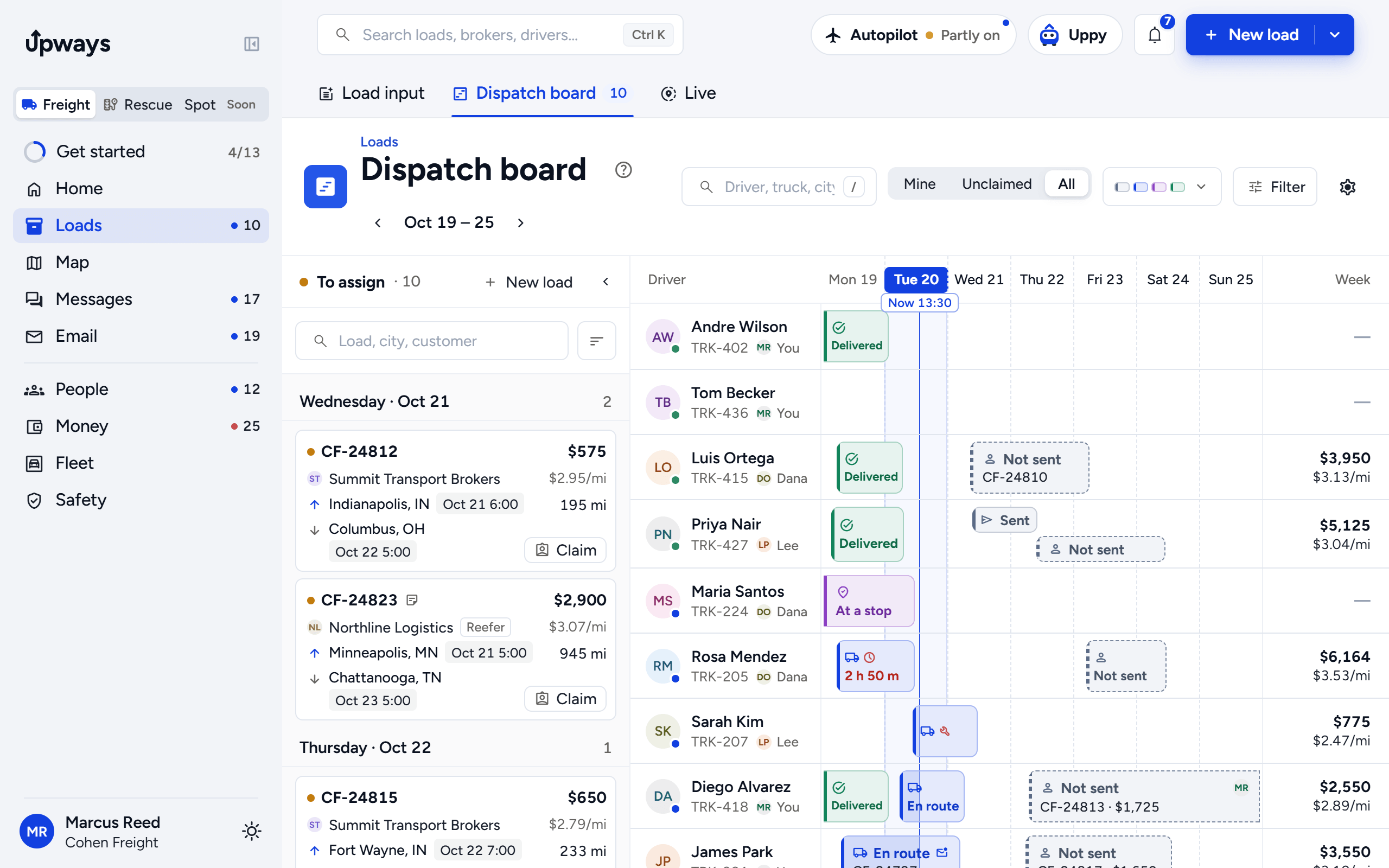Click the Now 13:30 time marker

(x=920, y=303)
